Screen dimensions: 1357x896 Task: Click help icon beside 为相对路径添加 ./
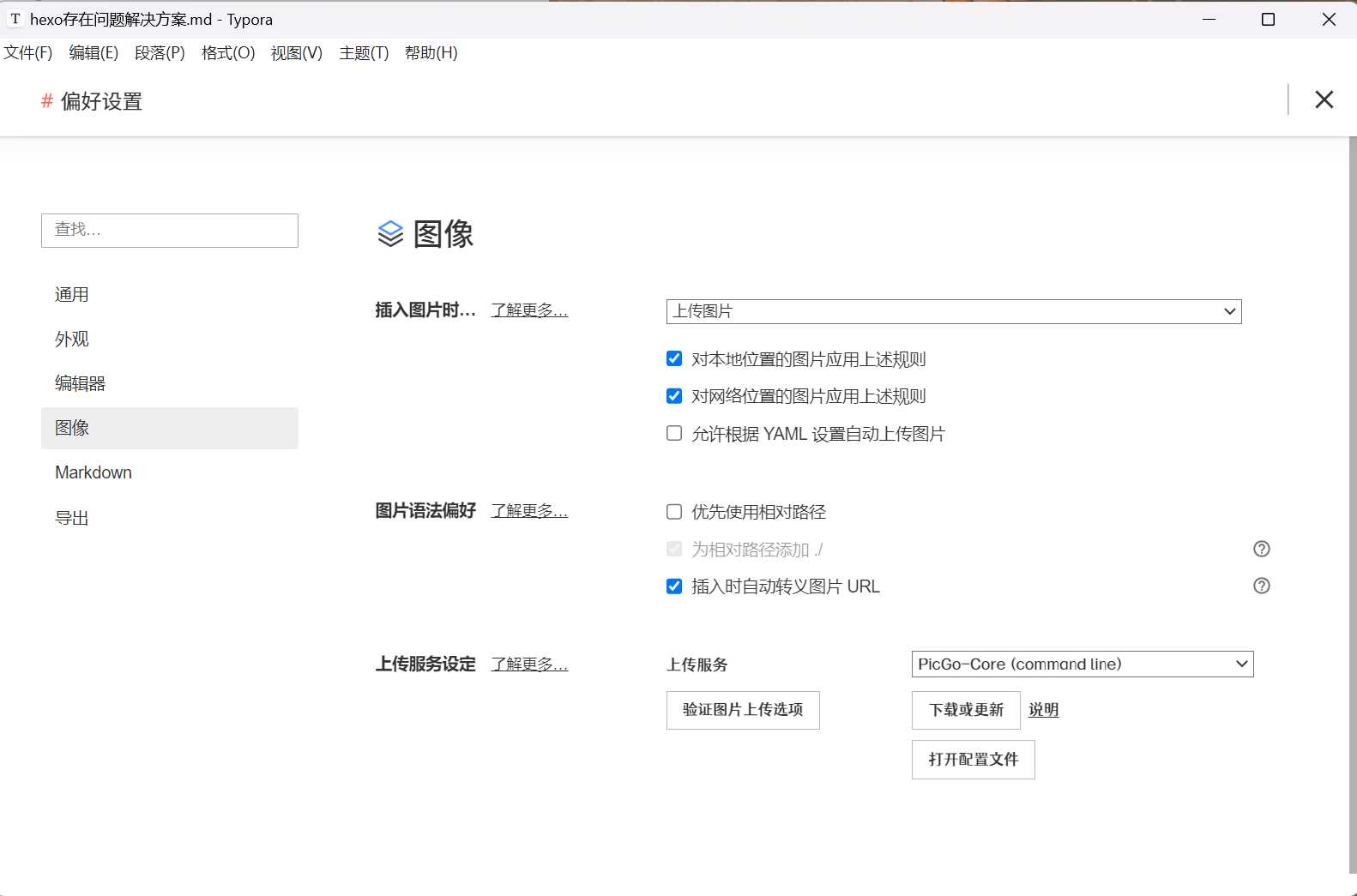(1261, 549)
